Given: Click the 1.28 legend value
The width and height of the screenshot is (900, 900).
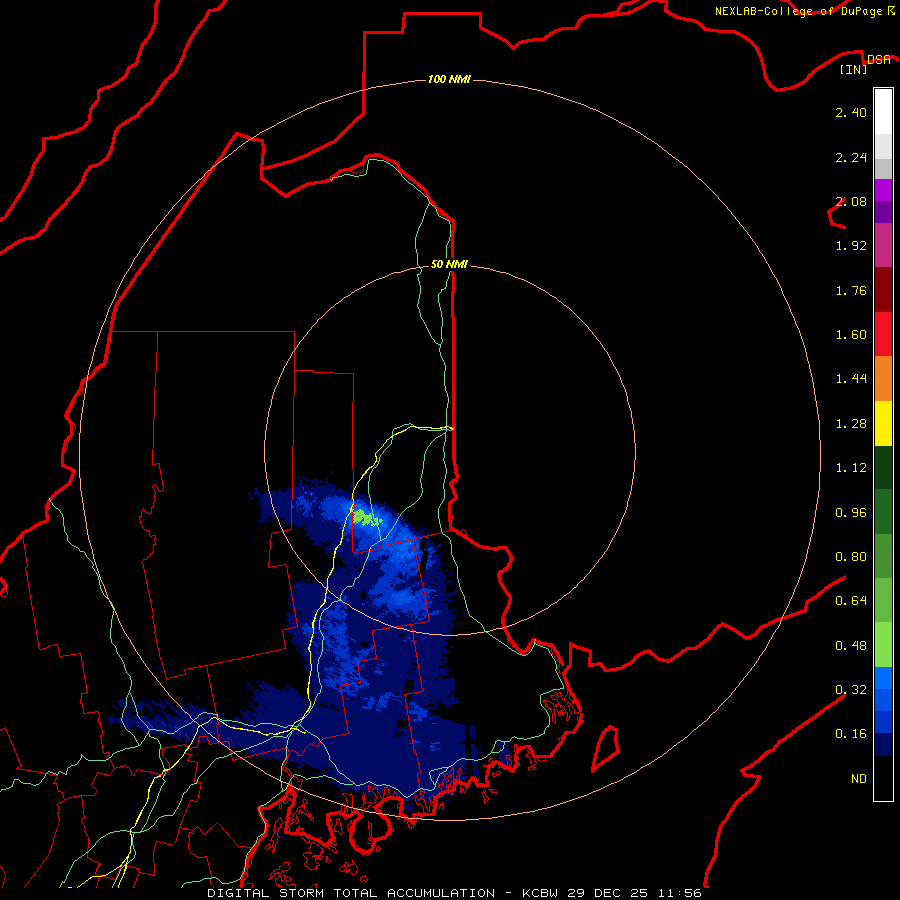Looking at the screenshot, I should pyautogui.click(x=851, y=424).
